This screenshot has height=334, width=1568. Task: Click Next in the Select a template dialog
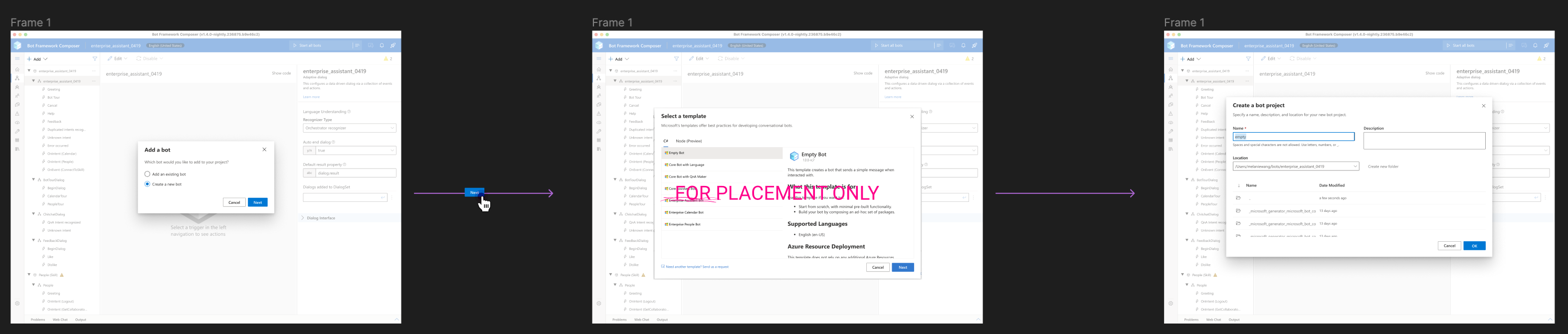(903, 267)
